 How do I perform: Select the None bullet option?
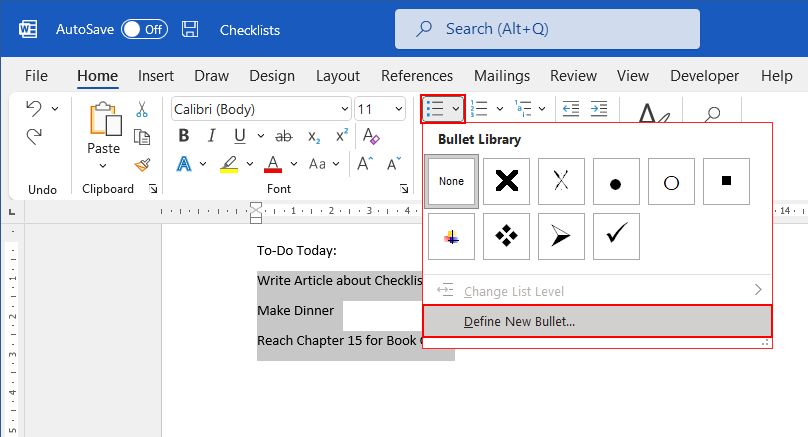coord(451,181)
